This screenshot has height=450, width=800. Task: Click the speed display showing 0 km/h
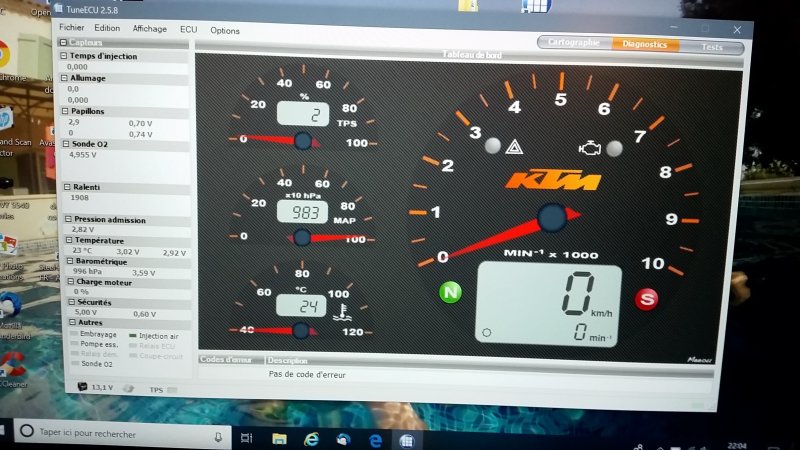point(548,305)
